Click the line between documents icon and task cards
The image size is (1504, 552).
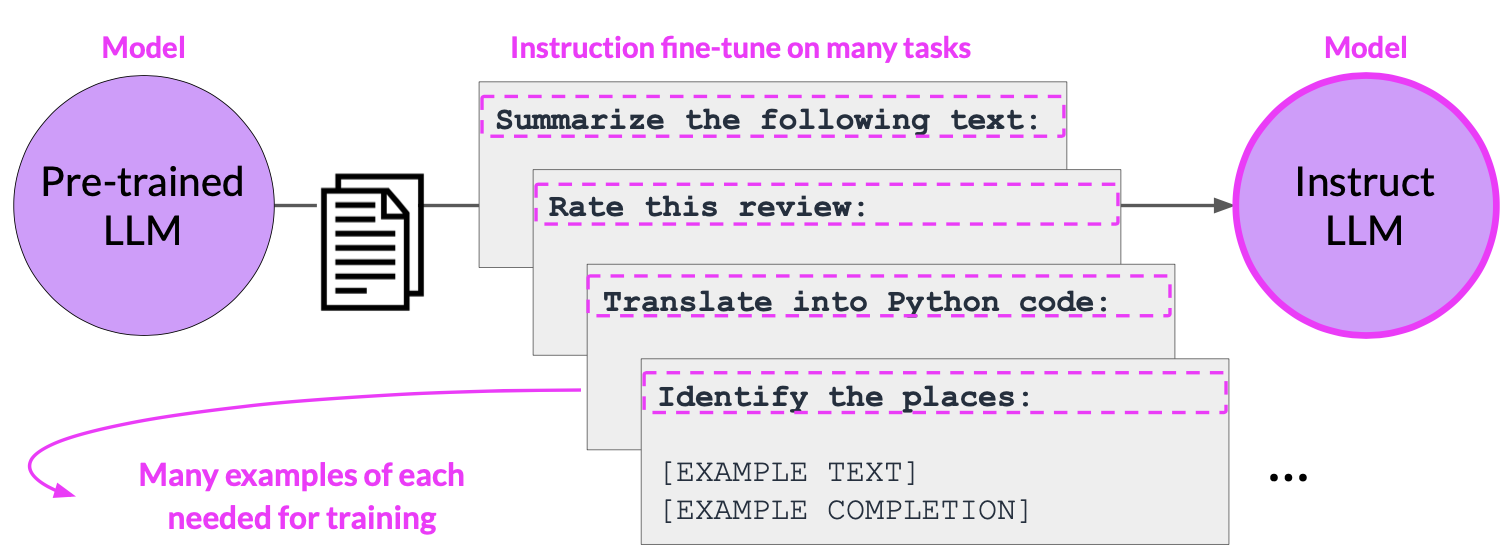click(x=451, y=207)
